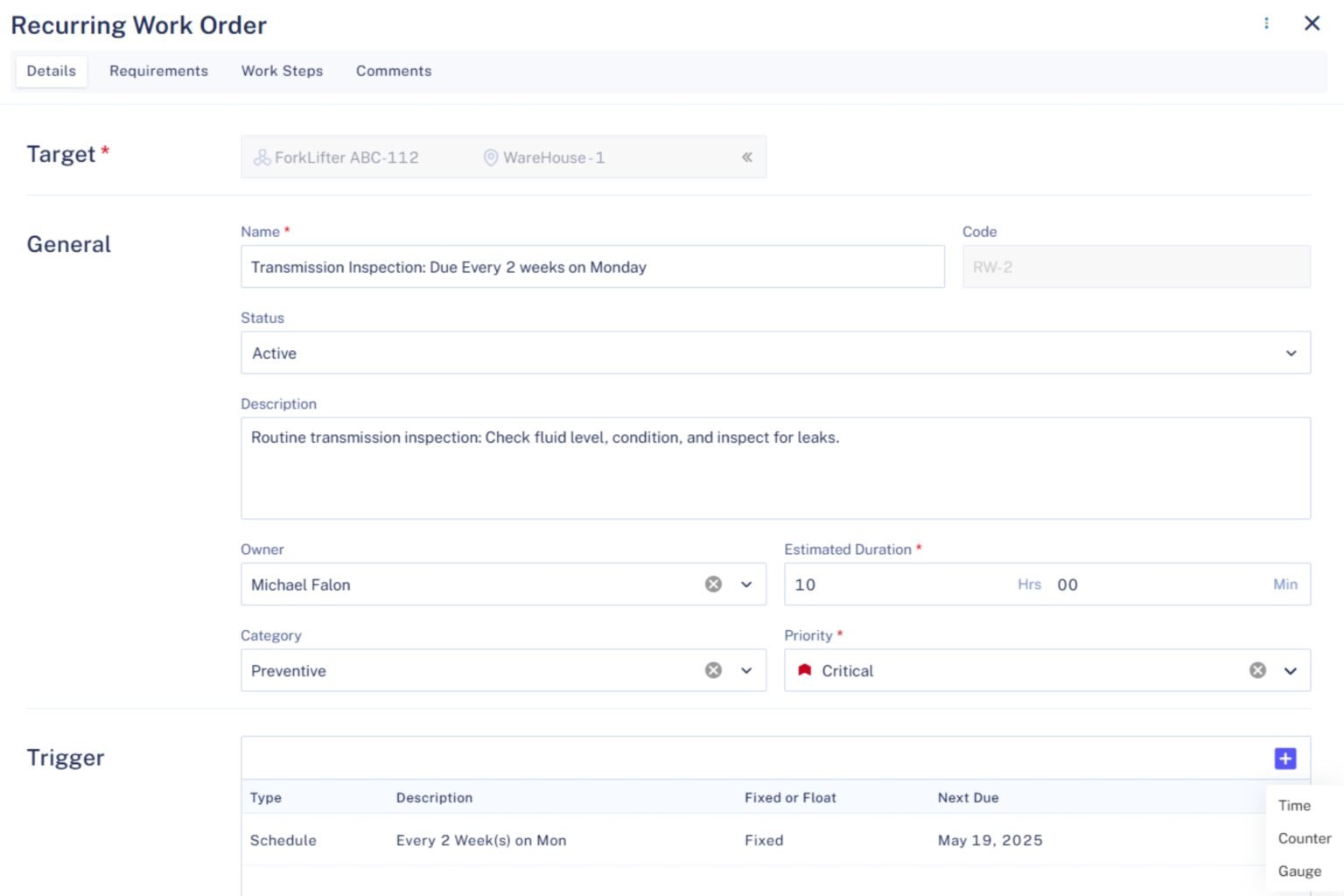Screen dimensions: 1344x896
Task: Go to the Comments tab
Action: point(393,71)
